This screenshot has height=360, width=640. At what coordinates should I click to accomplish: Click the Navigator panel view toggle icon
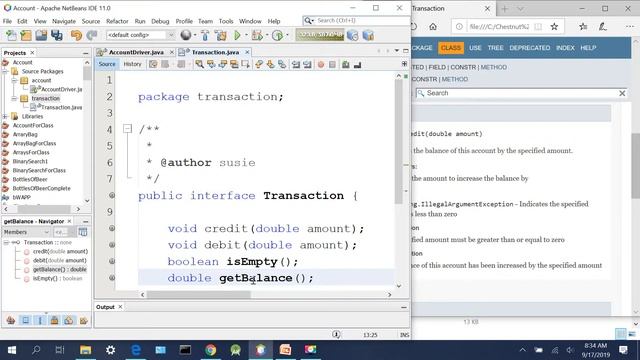[83, 232]
